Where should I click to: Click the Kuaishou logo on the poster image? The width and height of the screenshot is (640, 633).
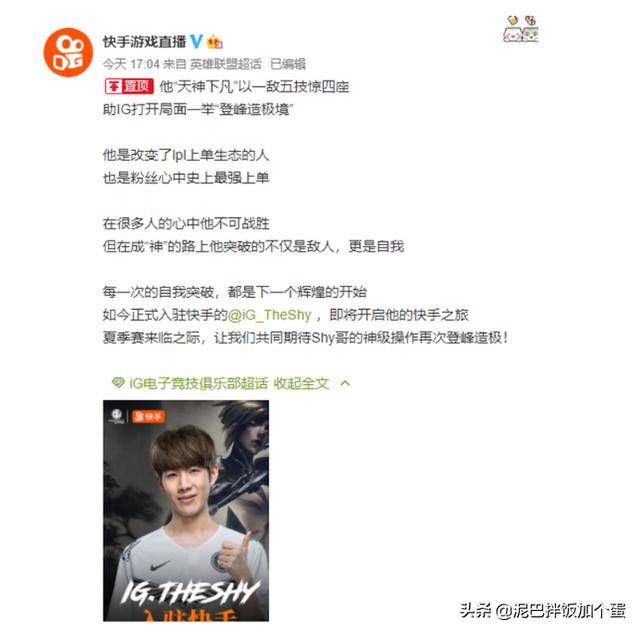[x=149, y=416]
